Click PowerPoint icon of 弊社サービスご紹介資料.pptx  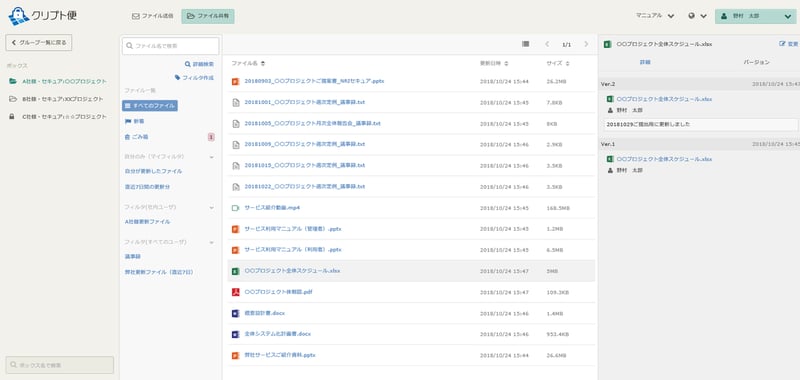236,356
